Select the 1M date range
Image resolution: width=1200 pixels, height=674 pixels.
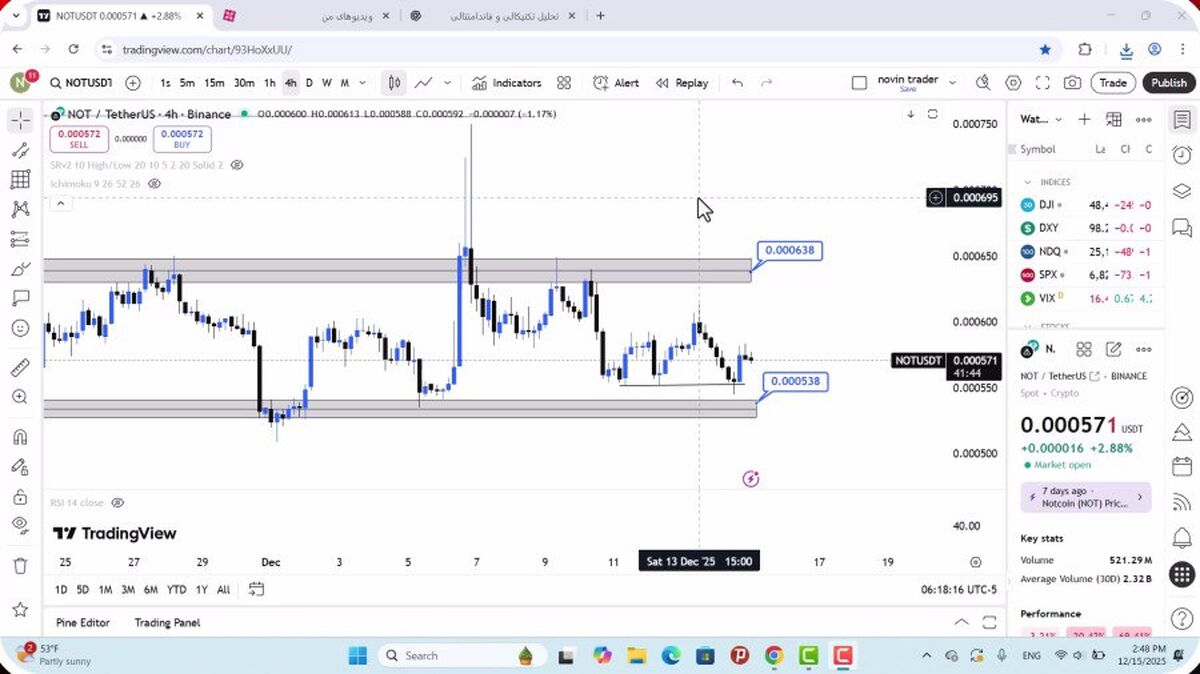[x=105, y=590]
